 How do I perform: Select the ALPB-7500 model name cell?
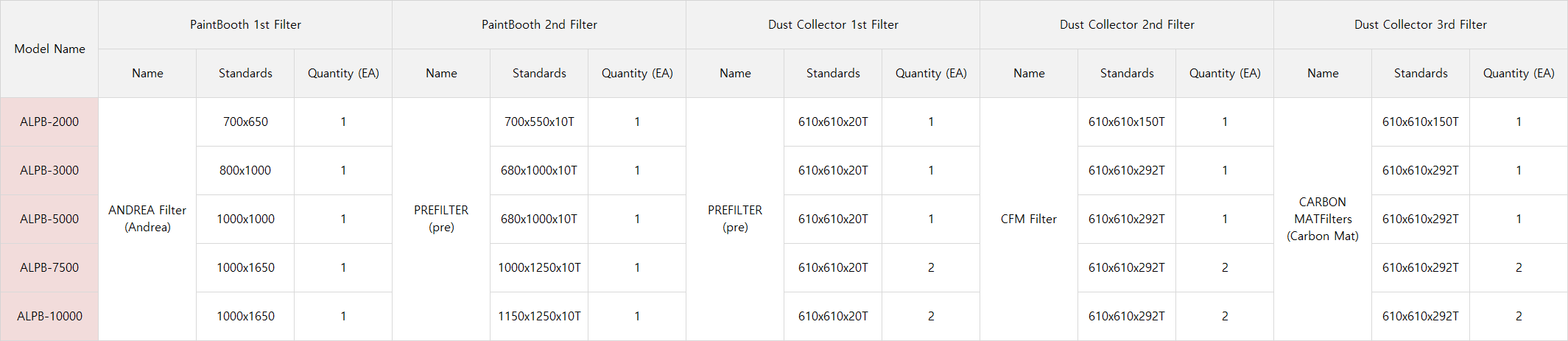pyautogui.click(x=49, y=267)
